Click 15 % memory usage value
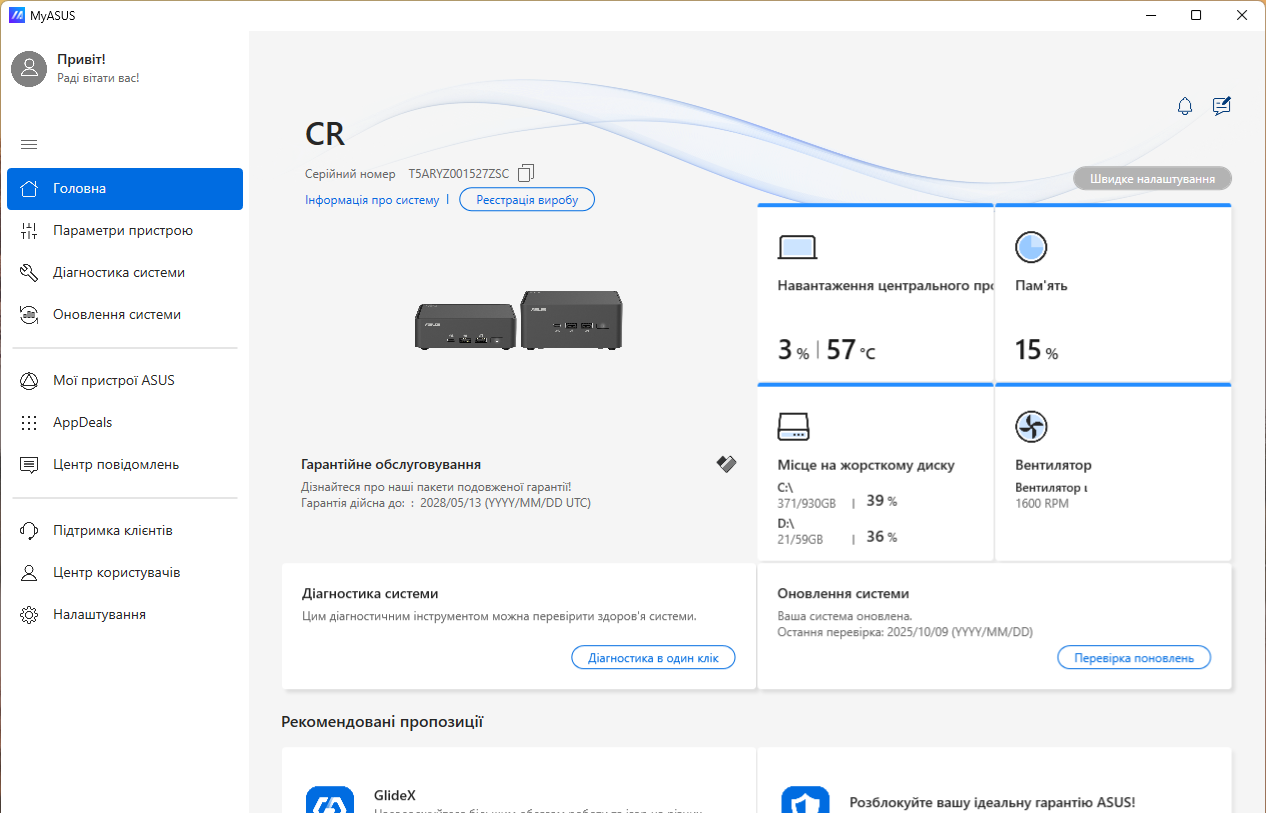This screenshot has height=813, width=1266. [x=1036, y=350]
